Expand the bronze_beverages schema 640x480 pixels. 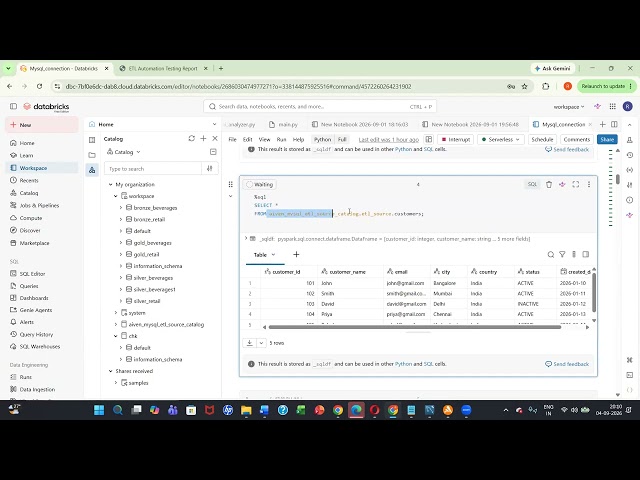(121, 208)
